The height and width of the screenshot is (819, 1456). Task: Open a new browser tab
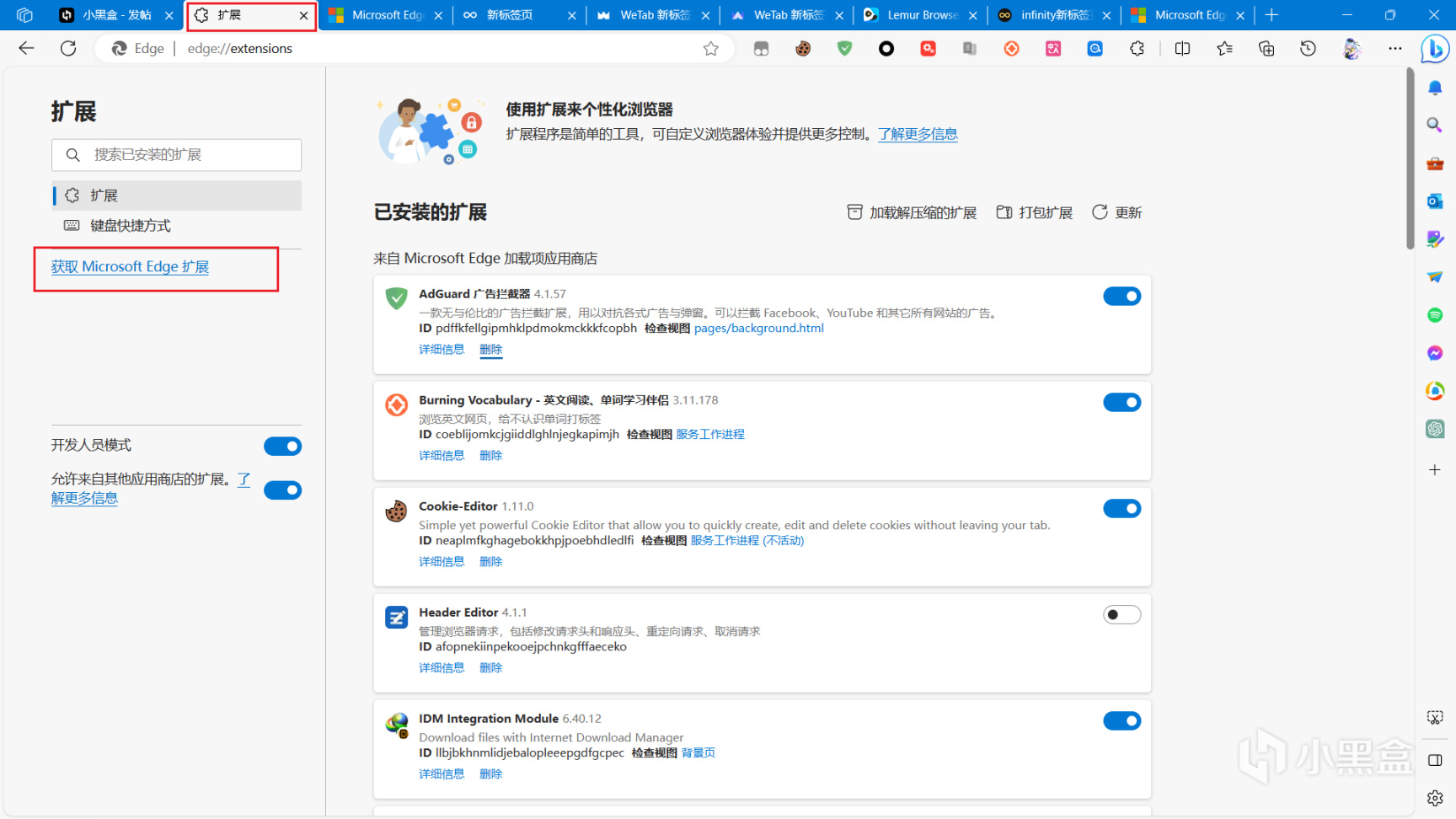coord(1271,15)
